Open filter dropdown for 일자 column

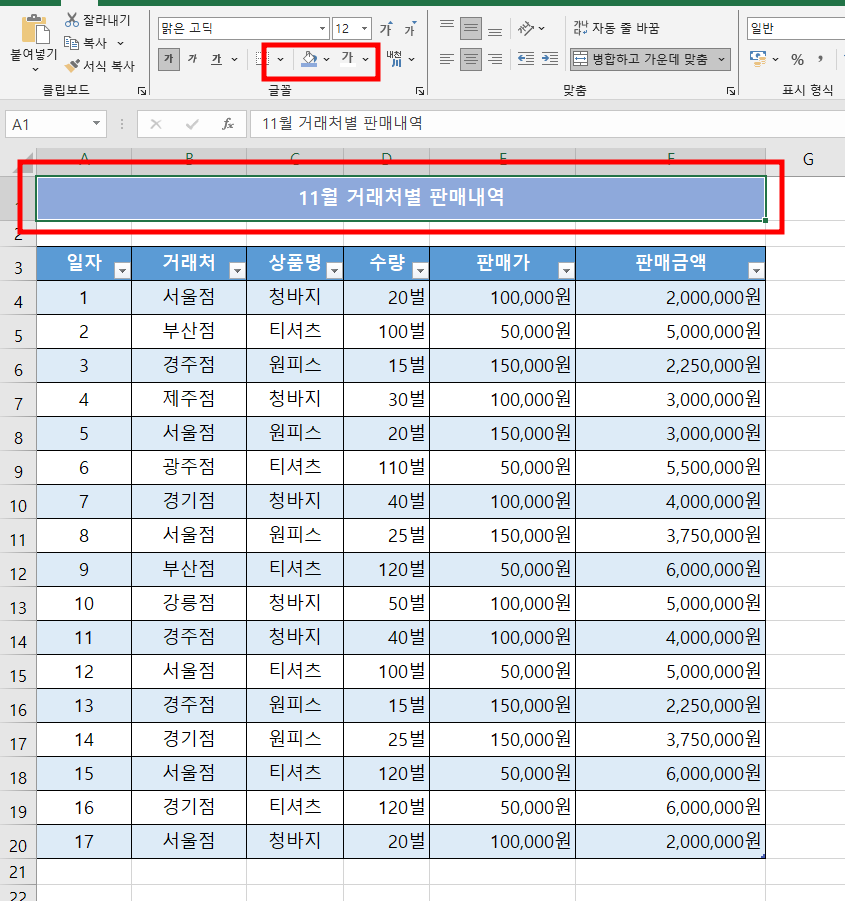tap(122, 270)
